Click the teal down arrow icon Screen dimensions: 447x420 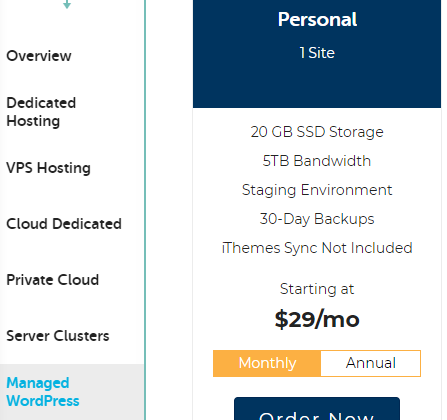click(67, 4)
